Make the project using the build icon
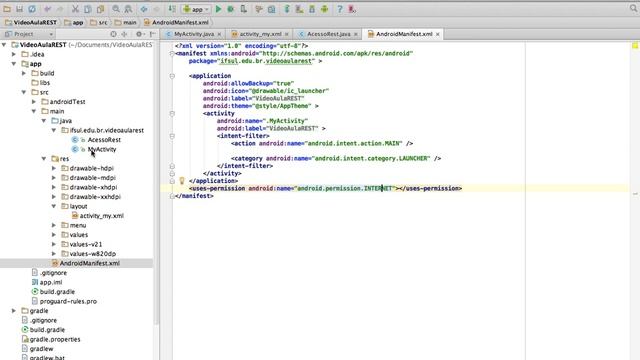The height and width of the screenshot is (360, 640). coord(172,9)
